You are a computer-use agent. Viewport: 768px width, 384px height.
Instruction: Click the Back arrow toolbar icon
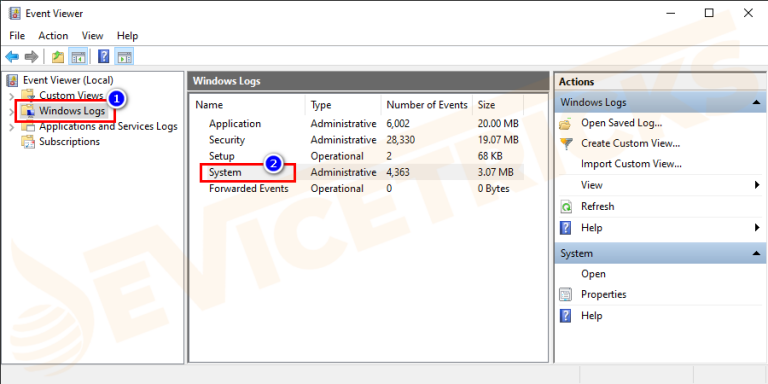pos(12,57)
